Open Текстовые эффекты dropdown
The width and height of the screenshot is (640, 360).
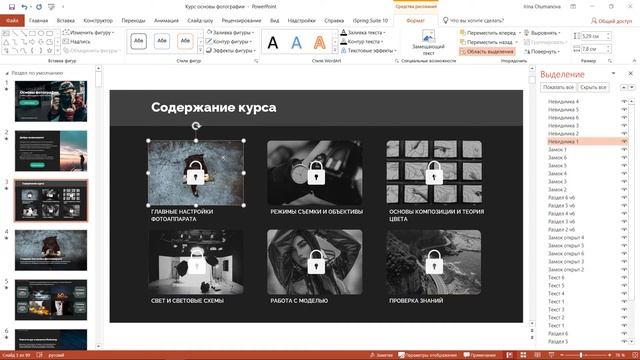369,51
